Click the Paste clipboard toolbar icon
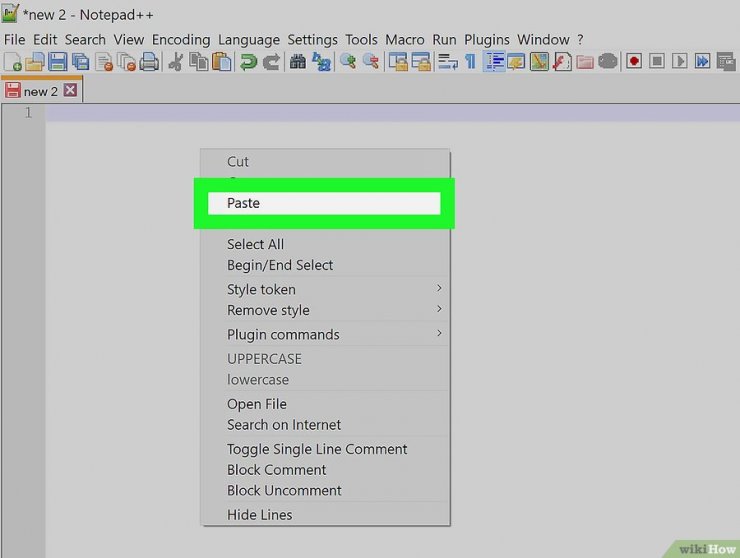Screen dimensions: 740x558 click(222, 62)
